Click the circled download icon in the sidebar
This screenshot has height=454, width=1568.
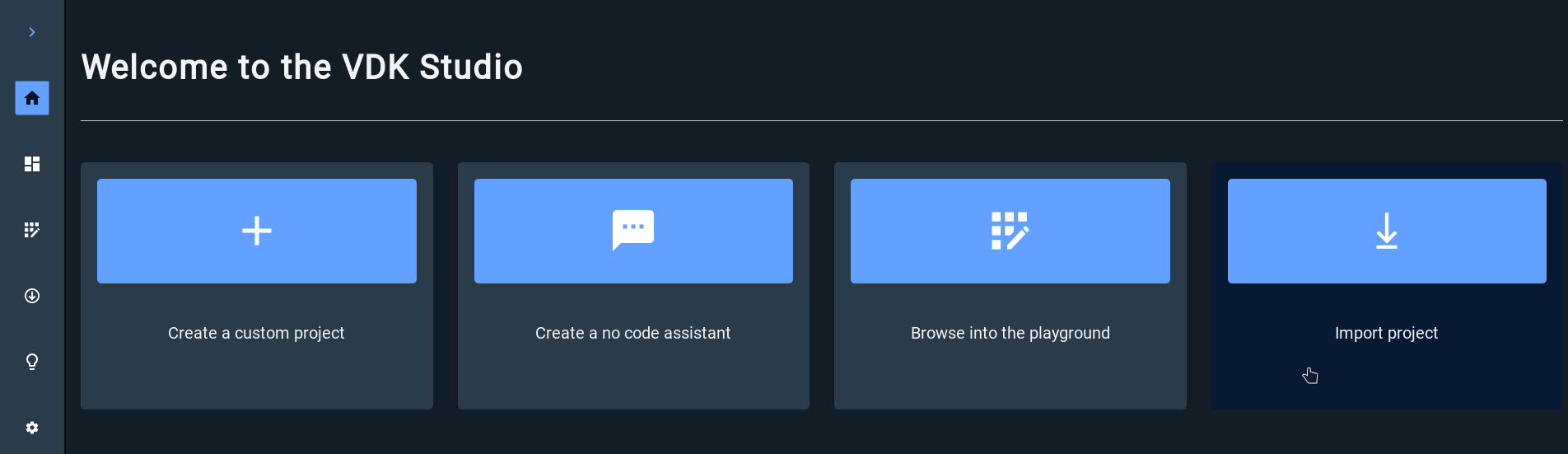(32, 296)
